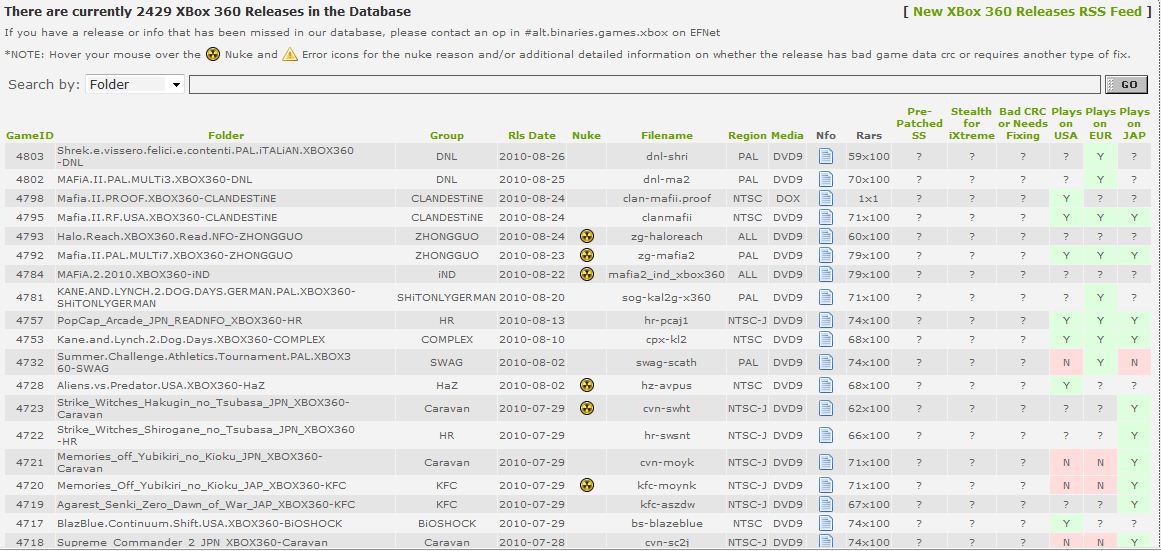Sort by Plays on USA header
Image resolution: width=1161 pixels, height=551 pixels.
pyautogui.click(x=1066, y=124)
